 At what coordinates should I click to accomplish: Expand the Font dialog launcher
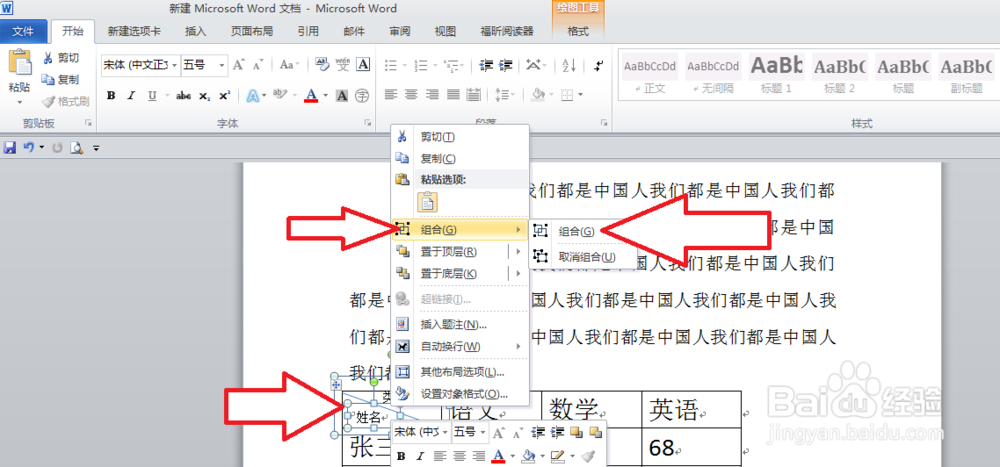[x=367, y=122]
